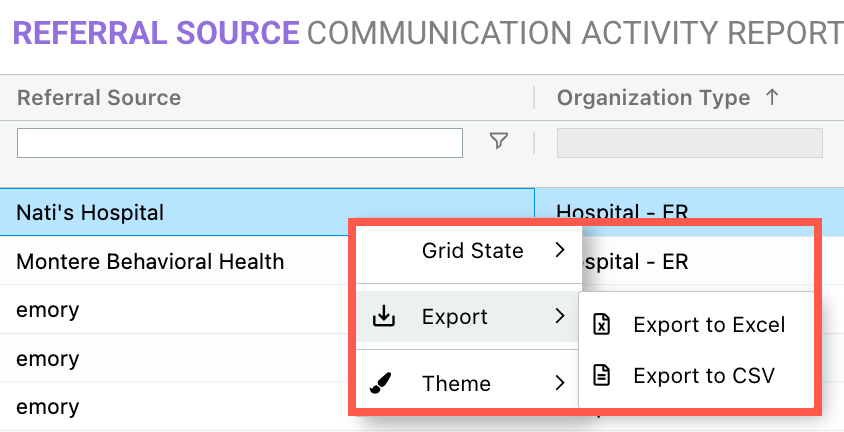
Task: Choose Export to Excel
Action: [x=709, y=325]
